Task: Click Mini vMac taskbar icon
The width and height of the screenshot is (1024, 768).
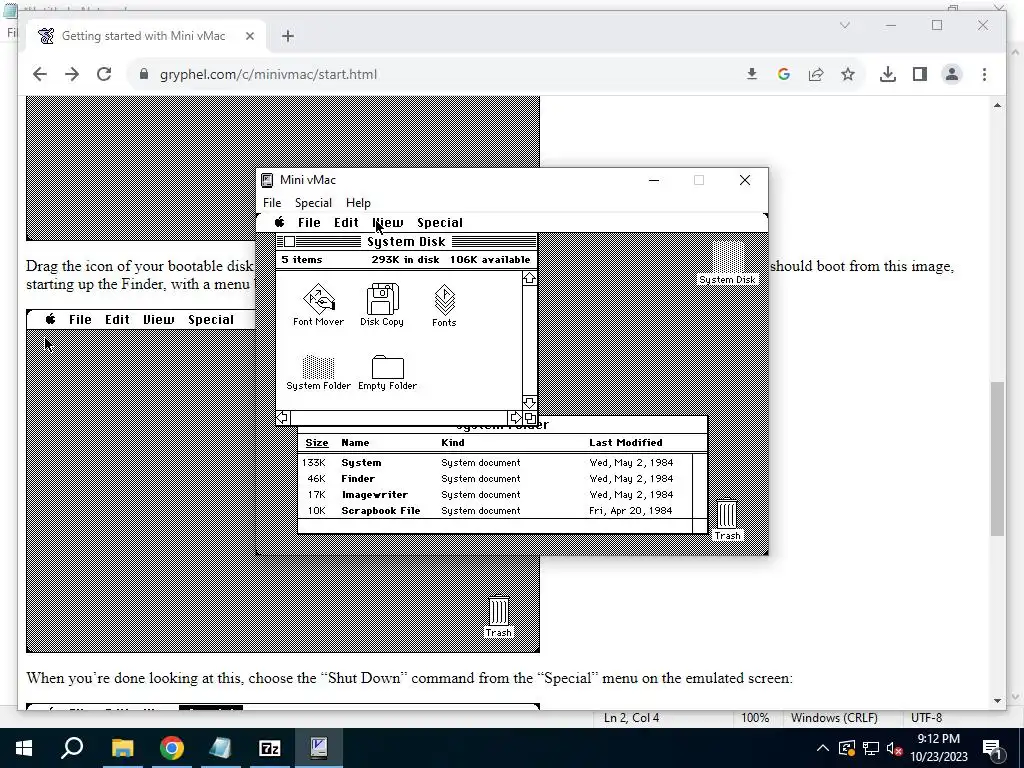Action: click(x=319, y=748)
